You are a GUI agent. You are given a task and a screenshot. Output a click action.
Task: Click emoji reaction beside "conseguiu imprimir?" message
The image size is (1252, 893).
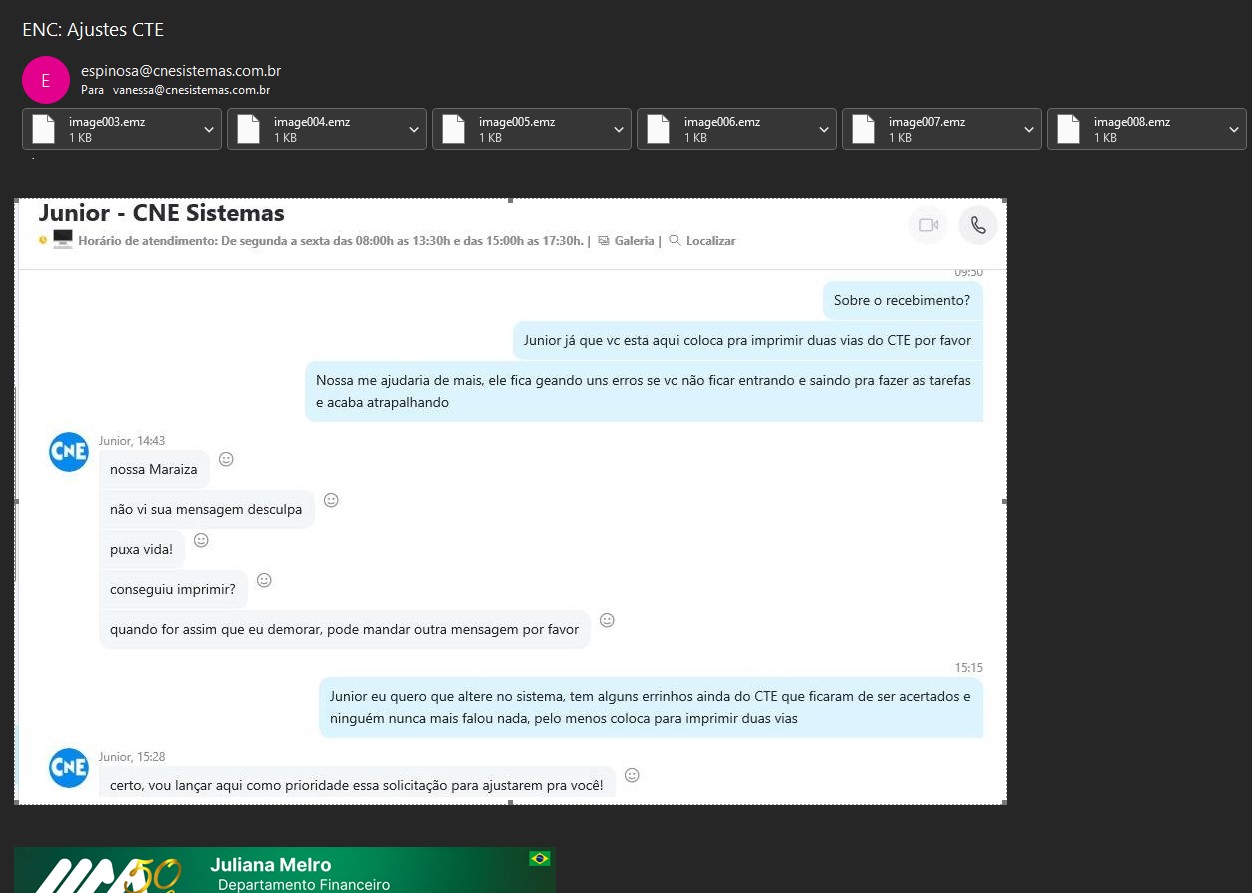pyautogui.click(x=264, y=580)
